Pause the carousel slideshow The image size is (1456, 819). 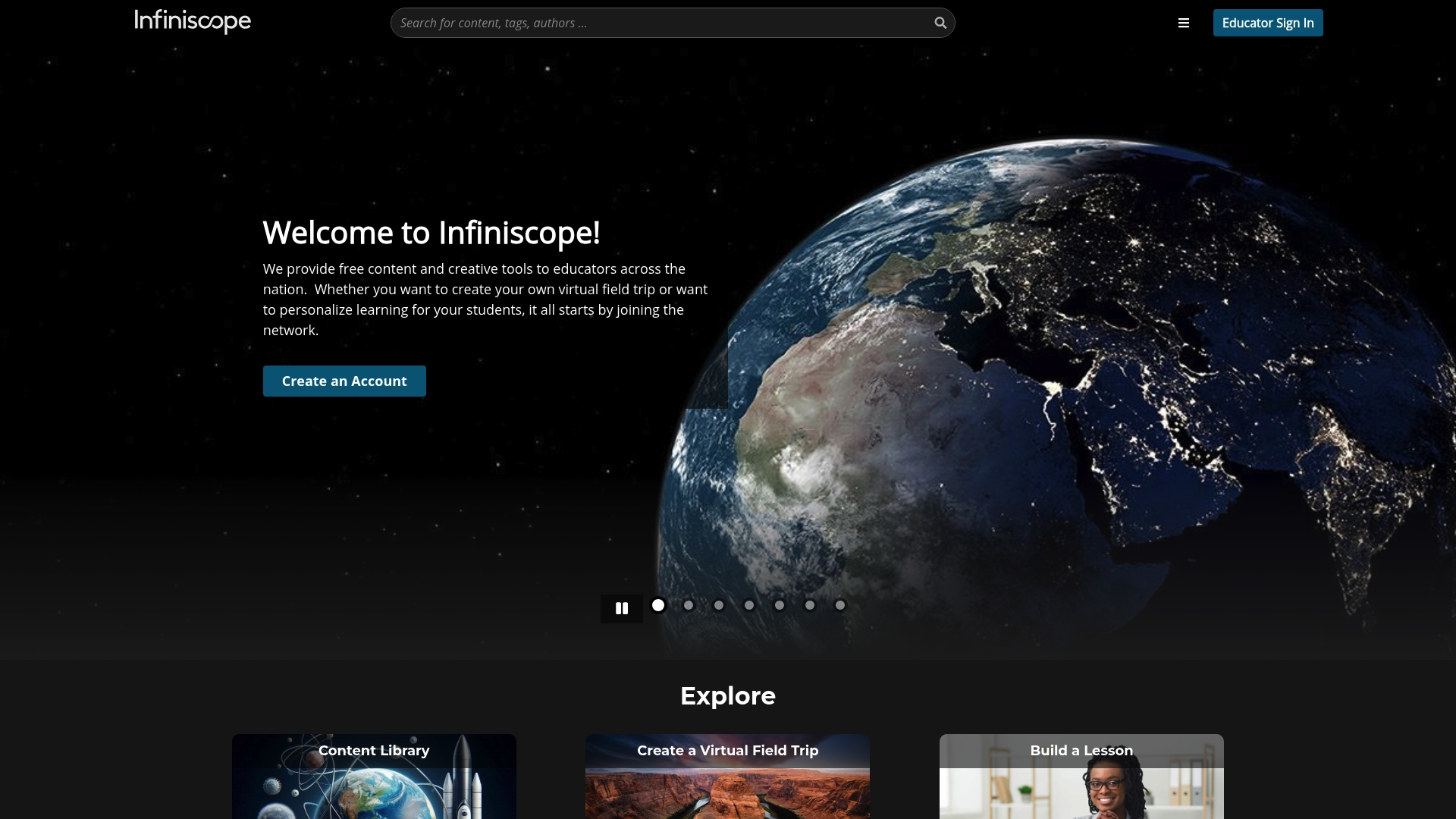pos(621,607)
